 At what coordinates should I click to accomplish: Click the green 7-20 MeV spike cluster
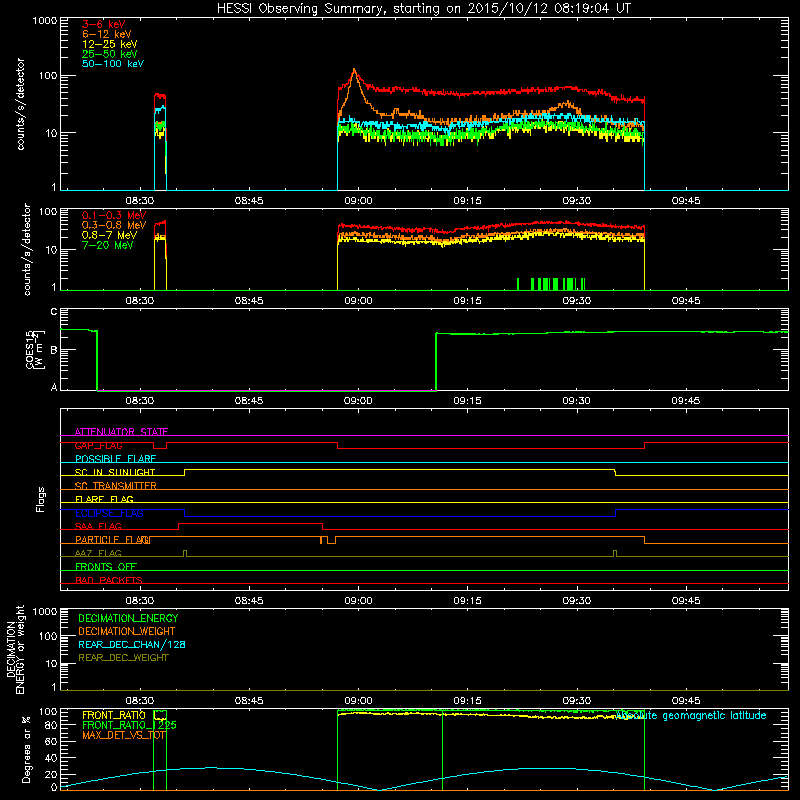551,284
